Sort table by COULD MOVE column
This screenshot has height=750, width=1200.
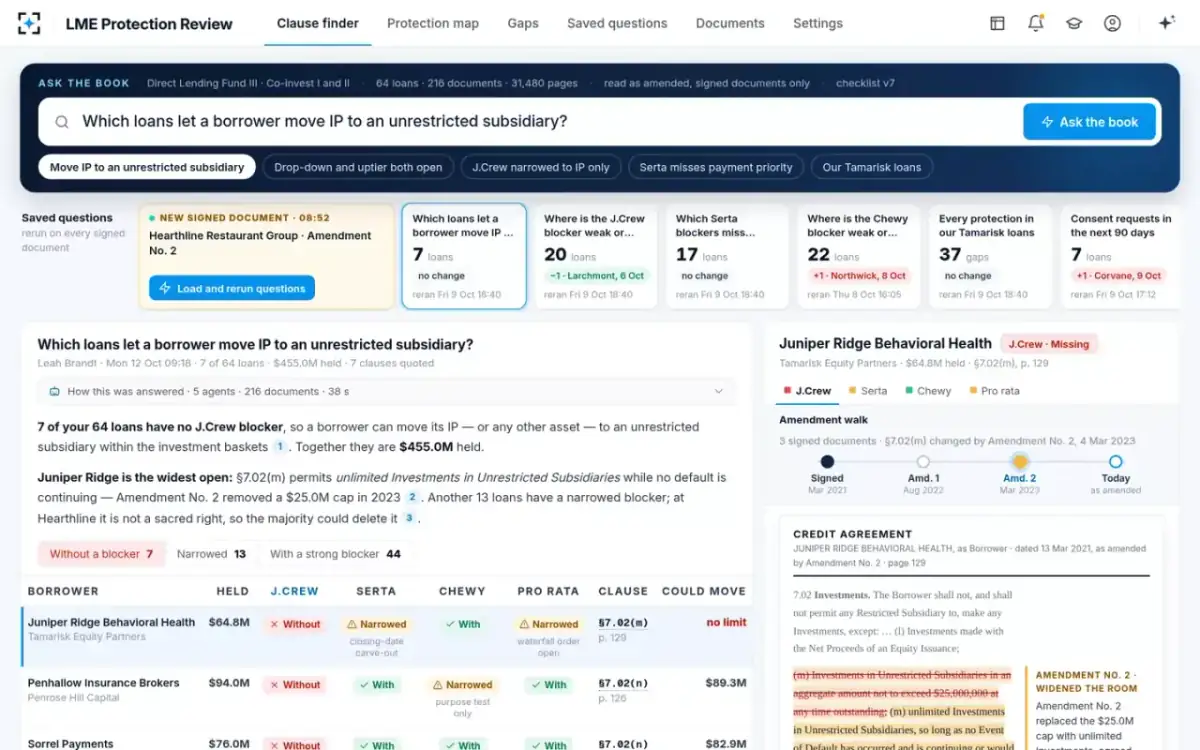[x=704, y=591]
